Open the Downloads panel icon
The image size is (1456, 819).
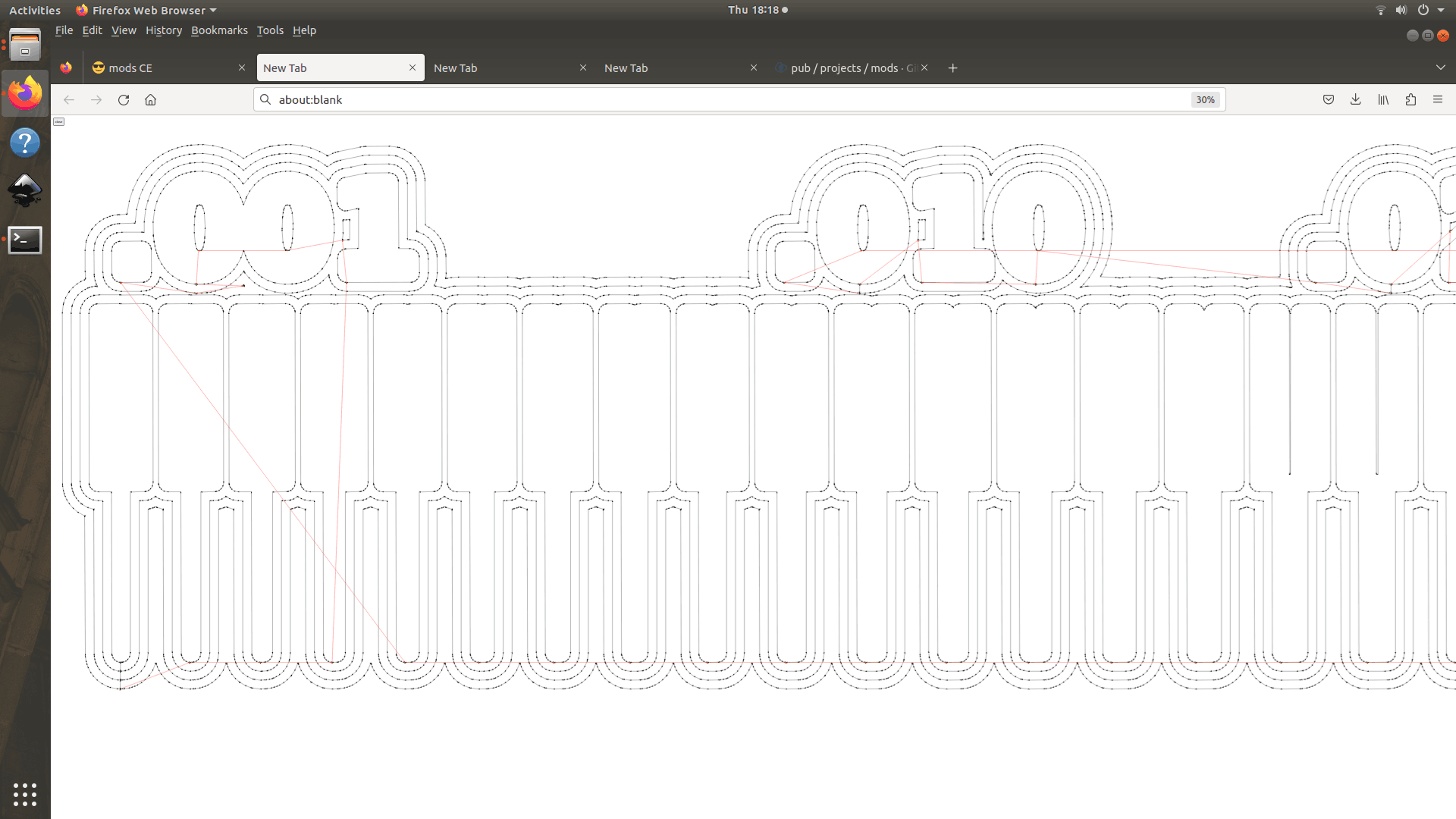(x=1355, y=99)
